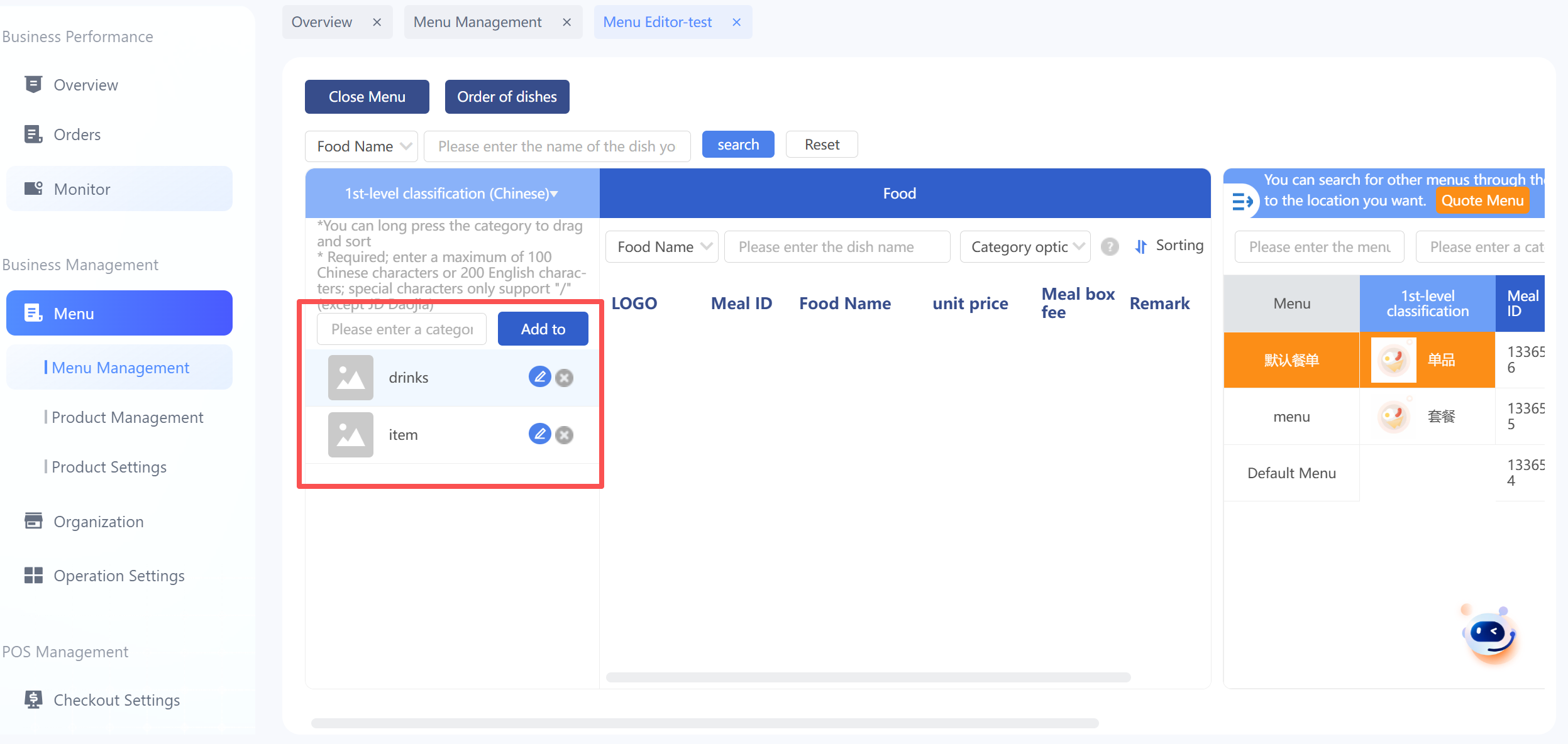Open Monitor from the sidebar
The width and height of the screenshot is (1568, 744).
(82, 189)
